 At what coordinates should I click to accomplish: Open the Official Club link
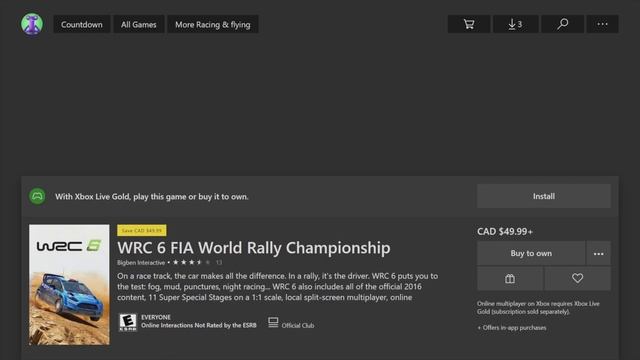click(291, 323)
